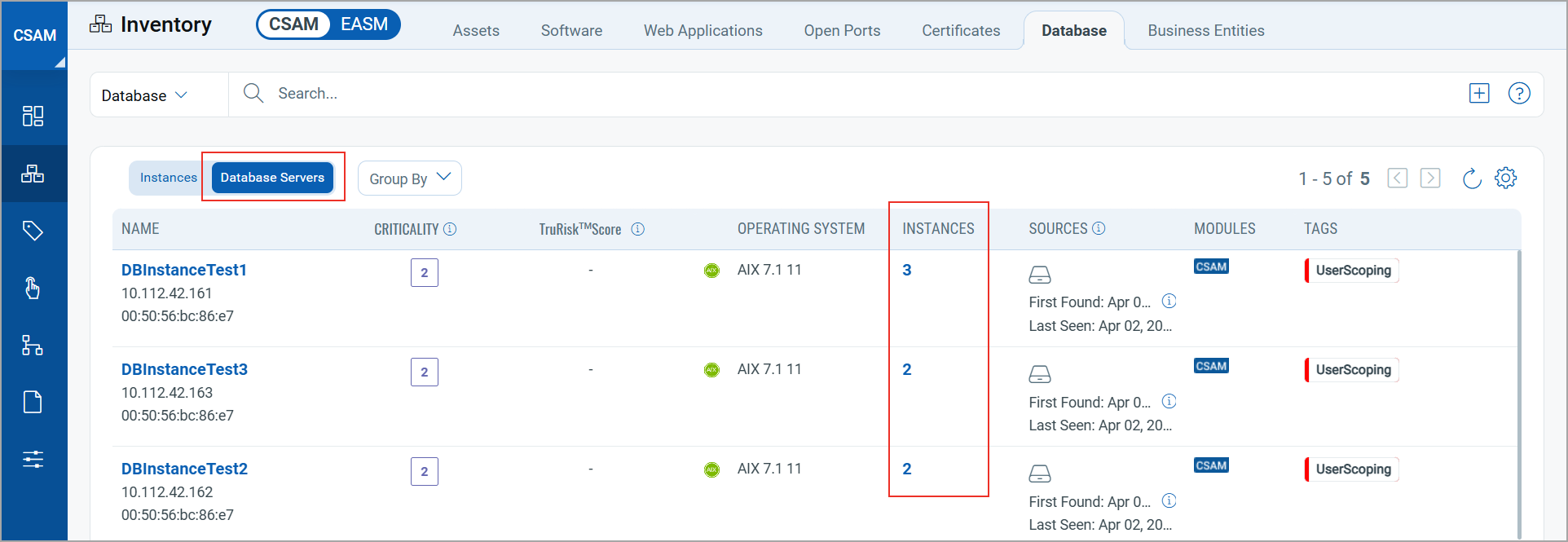Click the UserScoping tag on DBInstanceTest2
This screenshot has height=542, width=1568.
point(1352,469)
